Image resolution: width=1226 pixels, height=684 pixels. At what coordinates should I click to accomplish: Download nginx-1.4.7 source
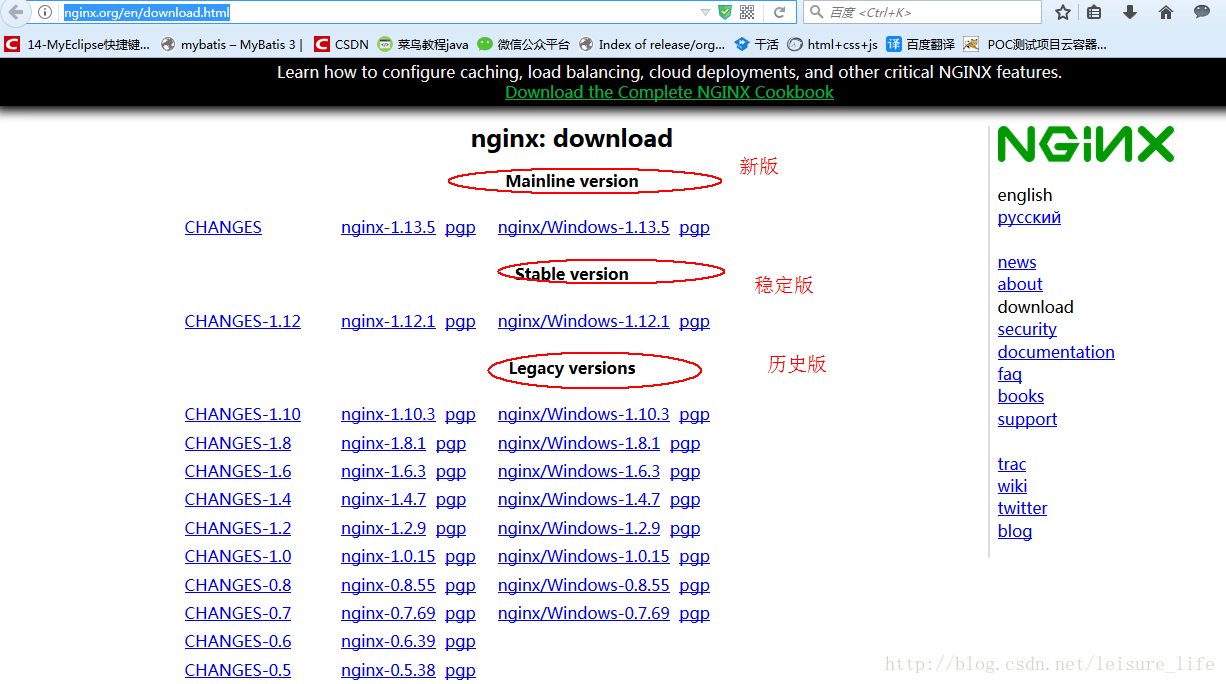383,499
